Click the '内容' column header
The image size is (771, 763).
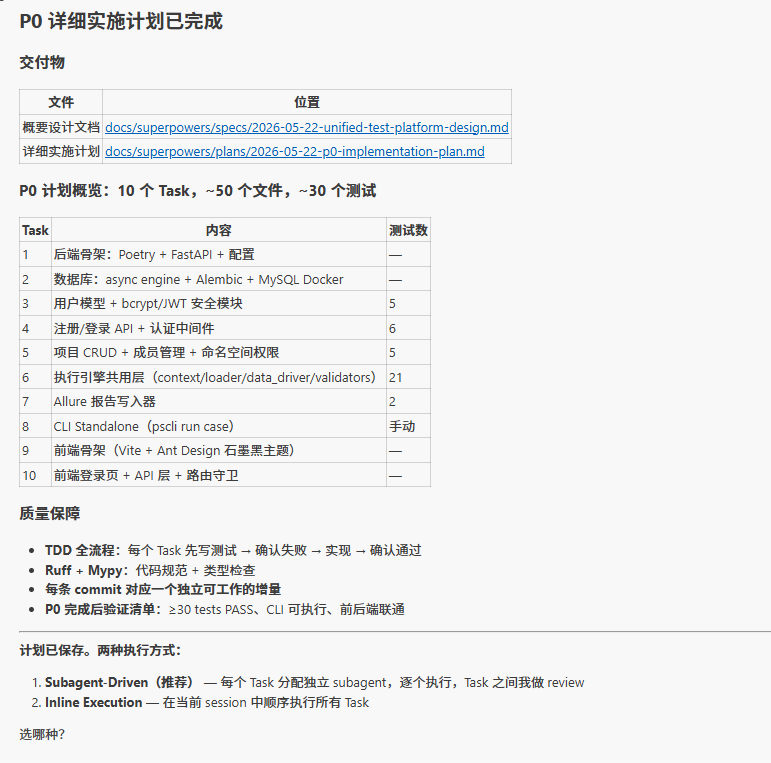(219, 230)
